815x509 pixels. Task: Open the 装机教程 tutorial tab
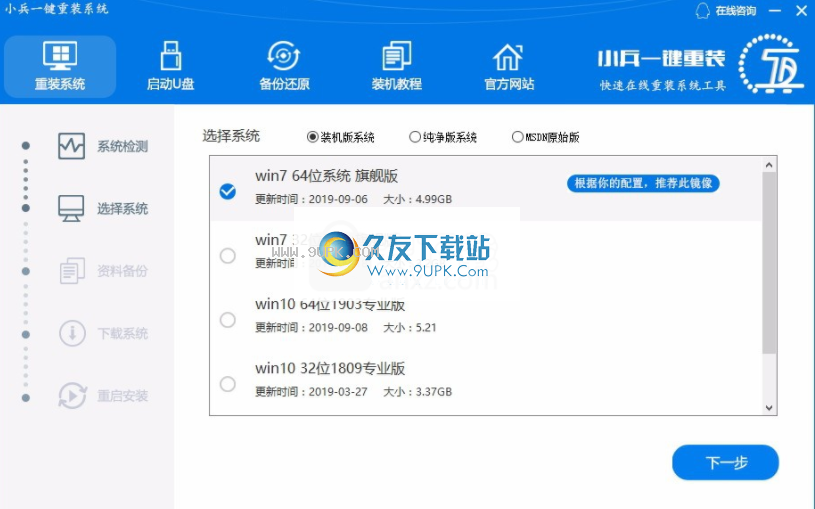click(396, 66)
